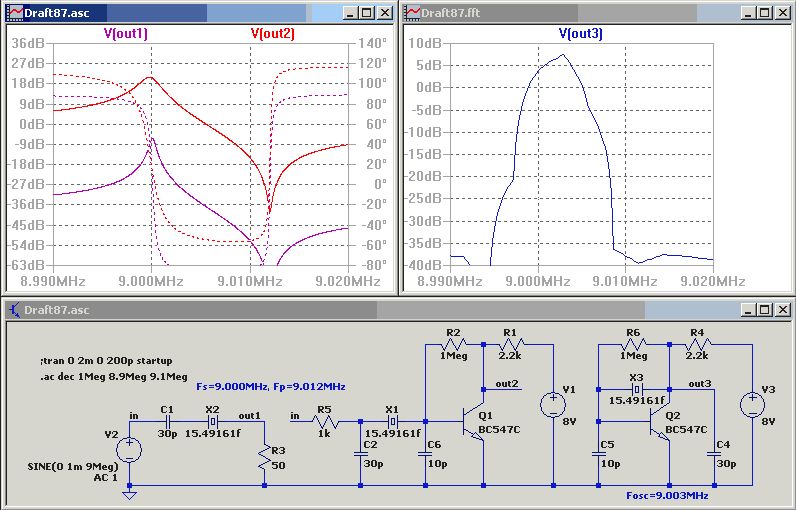
Task: Maximize the Draft87.fft window
Action: (765, 13)
